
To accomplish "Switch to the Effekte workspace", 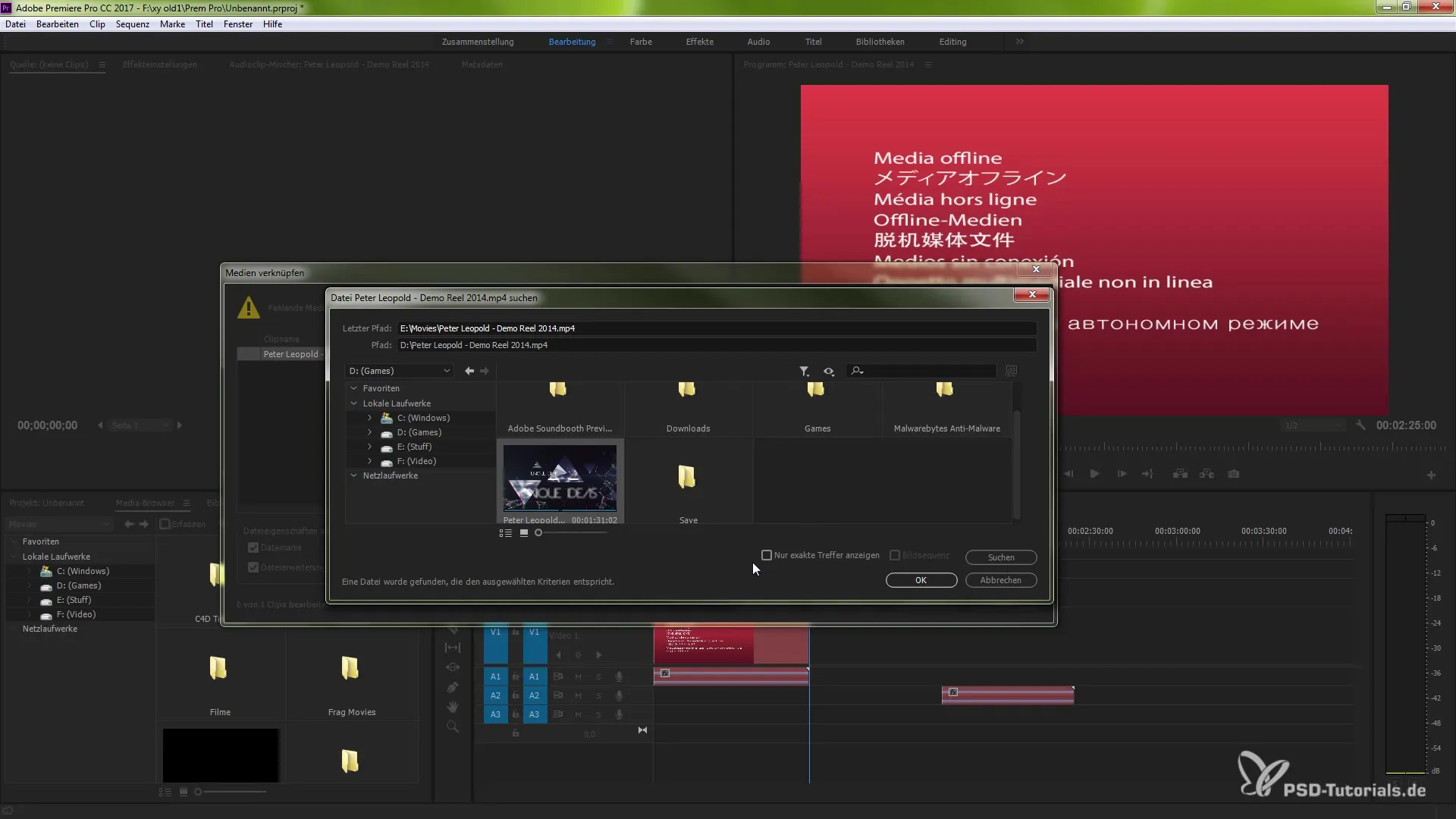I will pos(699,42).
